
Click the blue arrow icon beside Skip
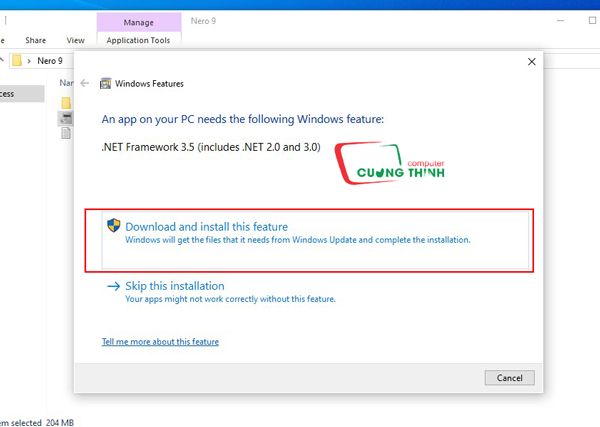[114, 286]
